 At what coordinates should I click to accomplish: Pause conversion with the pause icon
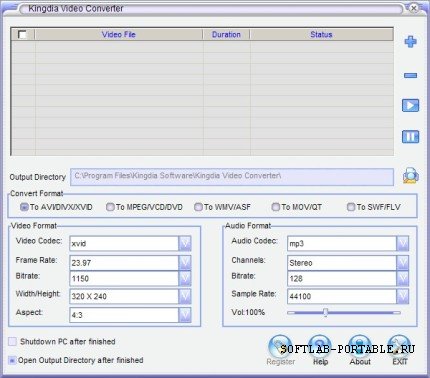point(410,137)
